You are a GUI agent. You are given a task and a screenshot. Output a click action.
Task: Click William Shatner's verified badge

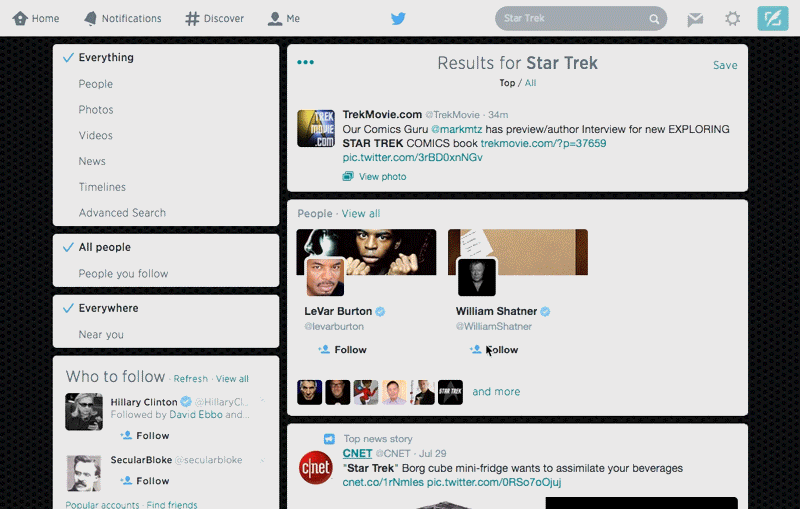[x=545, y=312]
